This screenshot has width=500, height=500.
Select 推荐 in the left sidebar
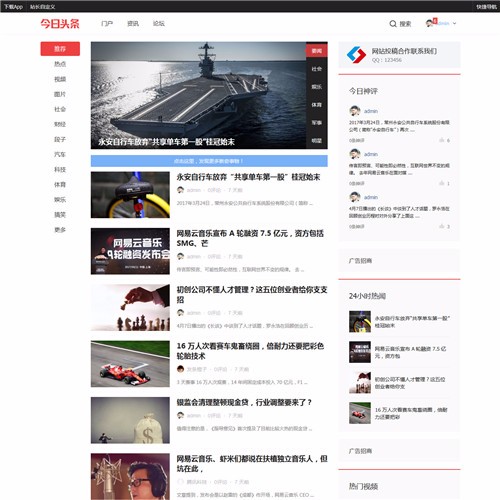[x=60, y=49]
